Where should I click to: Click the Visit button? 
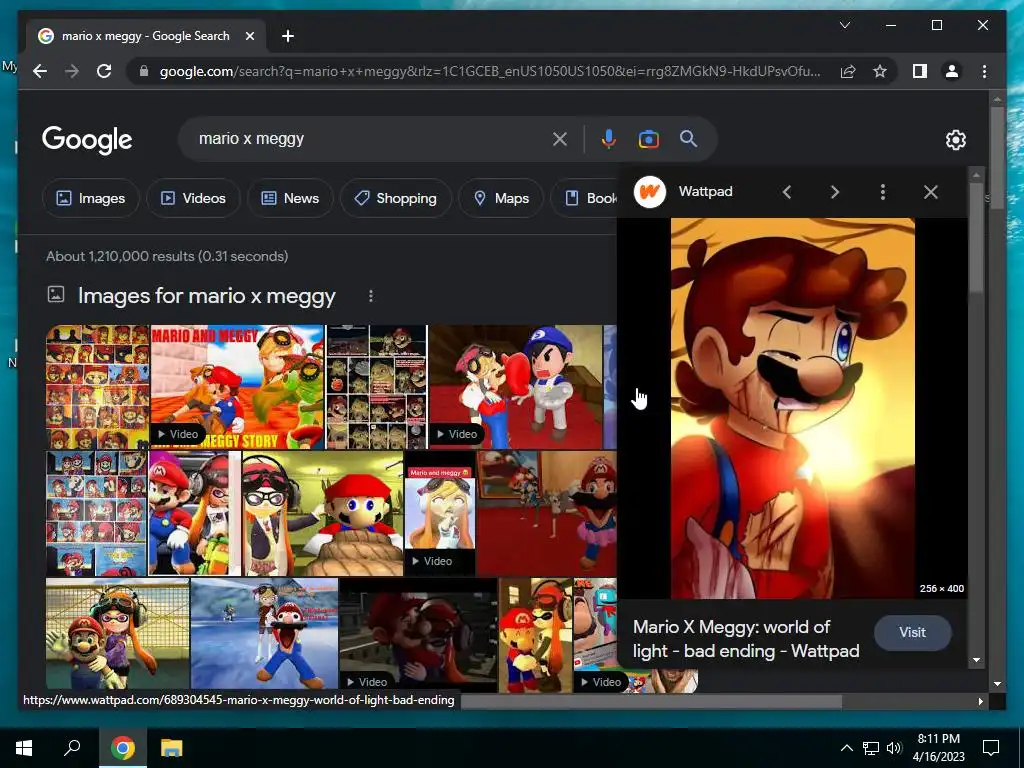pos(912,632)
